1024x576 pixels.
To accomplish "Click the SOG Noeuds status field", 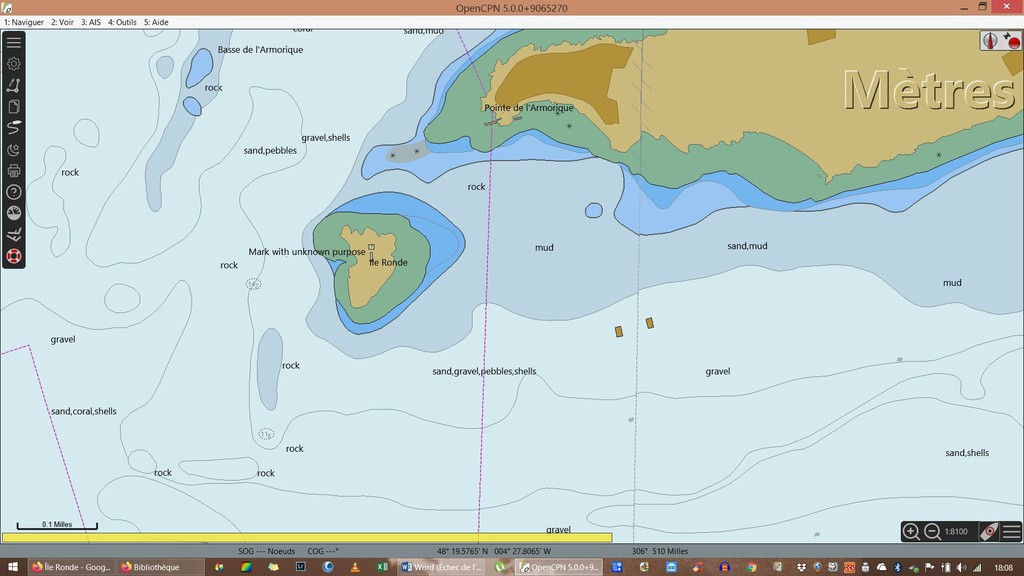I will tap(266, 552).
